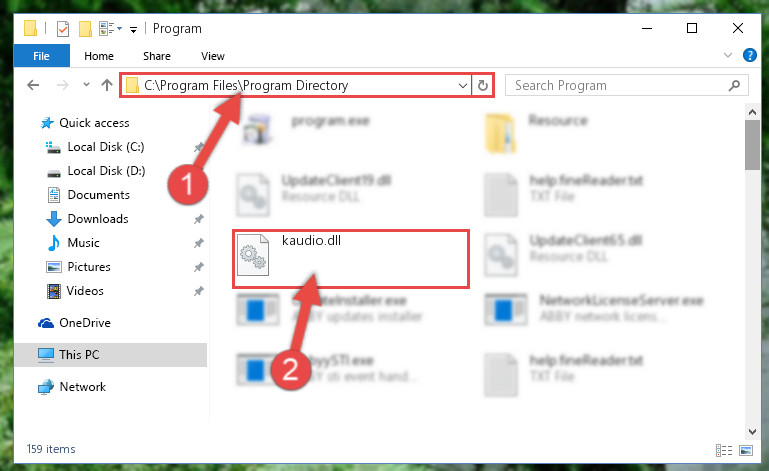Expand the ribbon with the chevron
This screenshot has width=769, height=471.
[728, 55]
